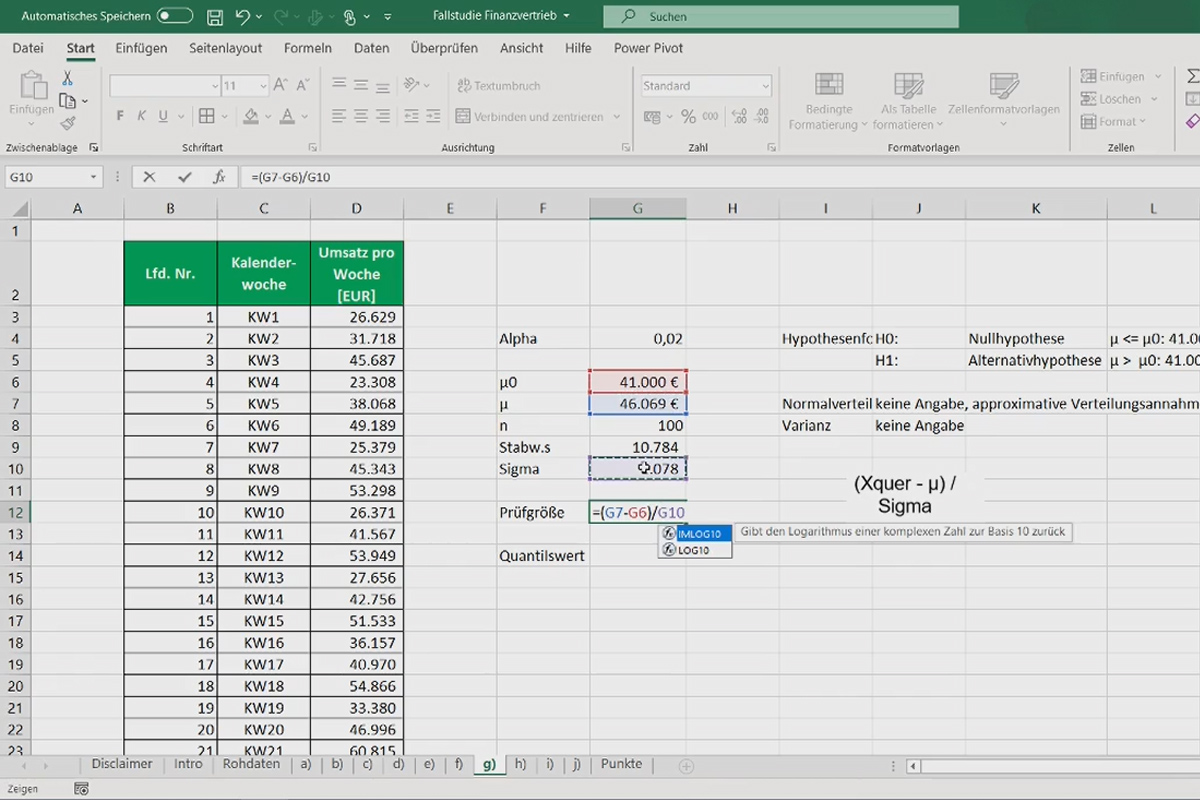Screen dimensions: 1200x800
Task: Add decimal place icon
Action: [x=741, y=116]
